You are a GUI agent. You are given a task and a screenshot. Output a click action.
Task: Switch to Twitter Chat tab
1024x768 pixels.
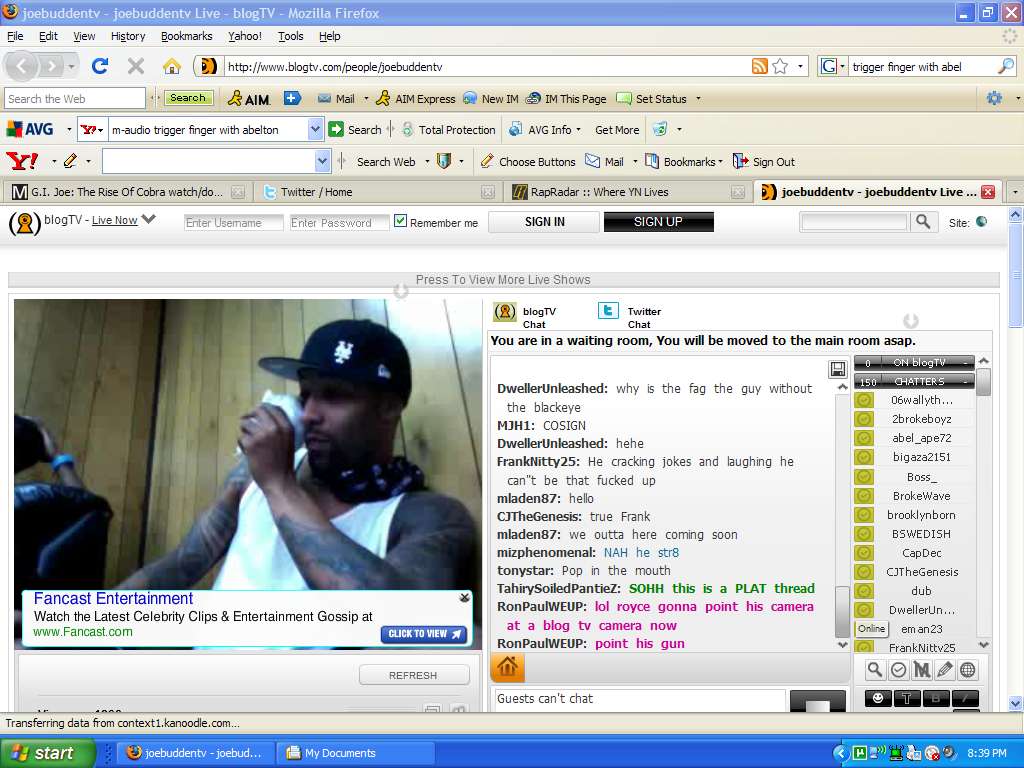tap(631, 317)
